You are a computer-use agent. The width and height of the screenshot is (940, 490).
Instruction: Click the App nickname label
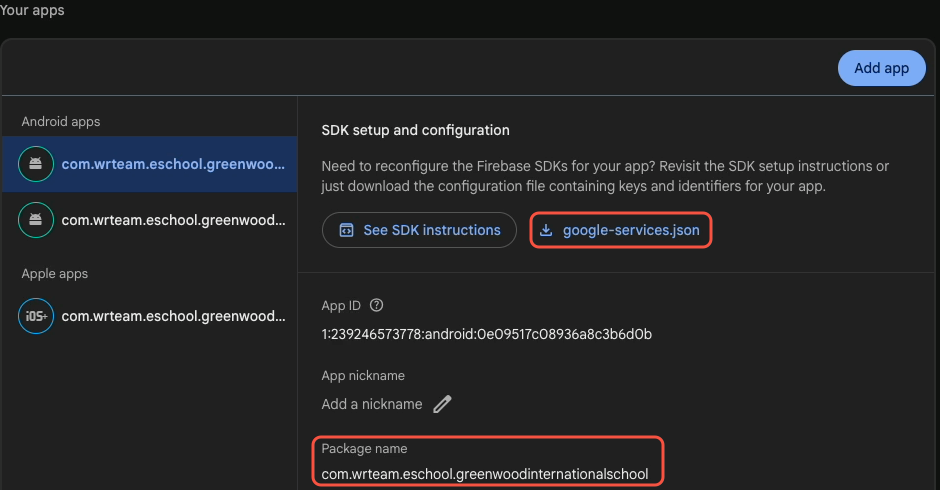pyautogui.click(x=363, y=375)
